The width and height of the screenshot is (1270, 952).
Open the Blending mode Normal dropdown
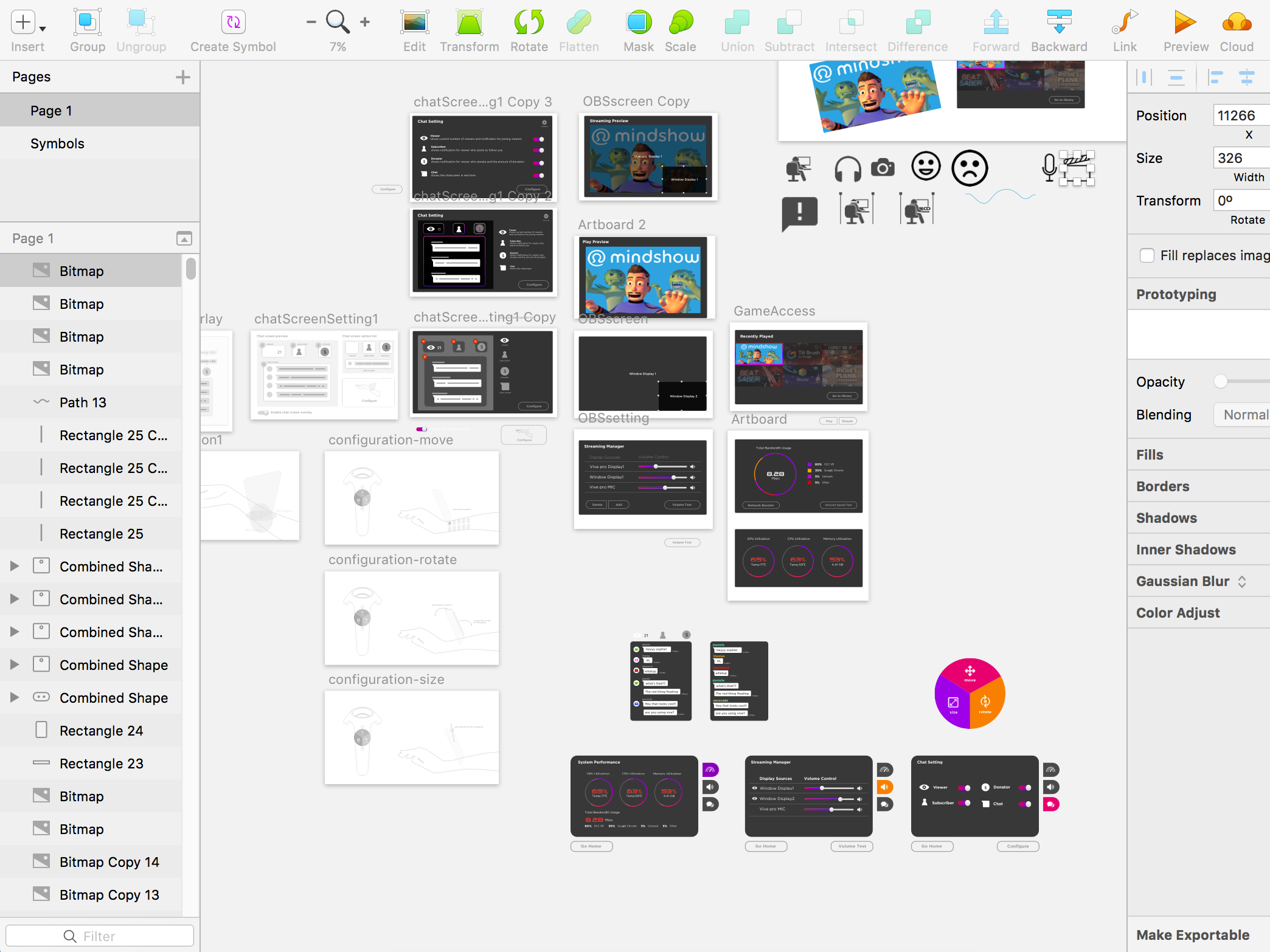pyautogui.click(x=1242, y=415)
